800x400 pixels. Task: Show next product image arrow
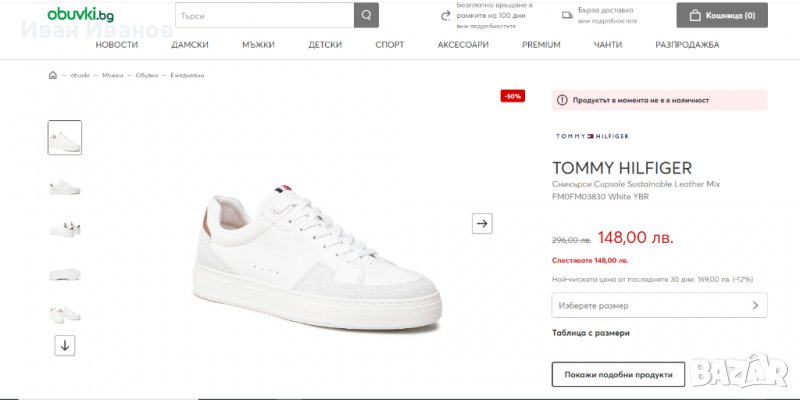(x=482, y=223)
